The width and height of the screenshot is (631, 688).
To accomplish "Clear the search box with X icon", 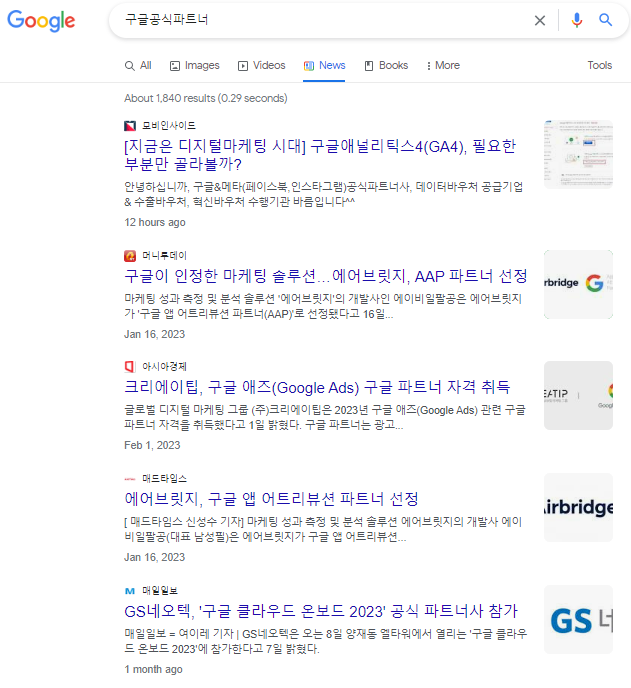I will [x=540, y=20].
